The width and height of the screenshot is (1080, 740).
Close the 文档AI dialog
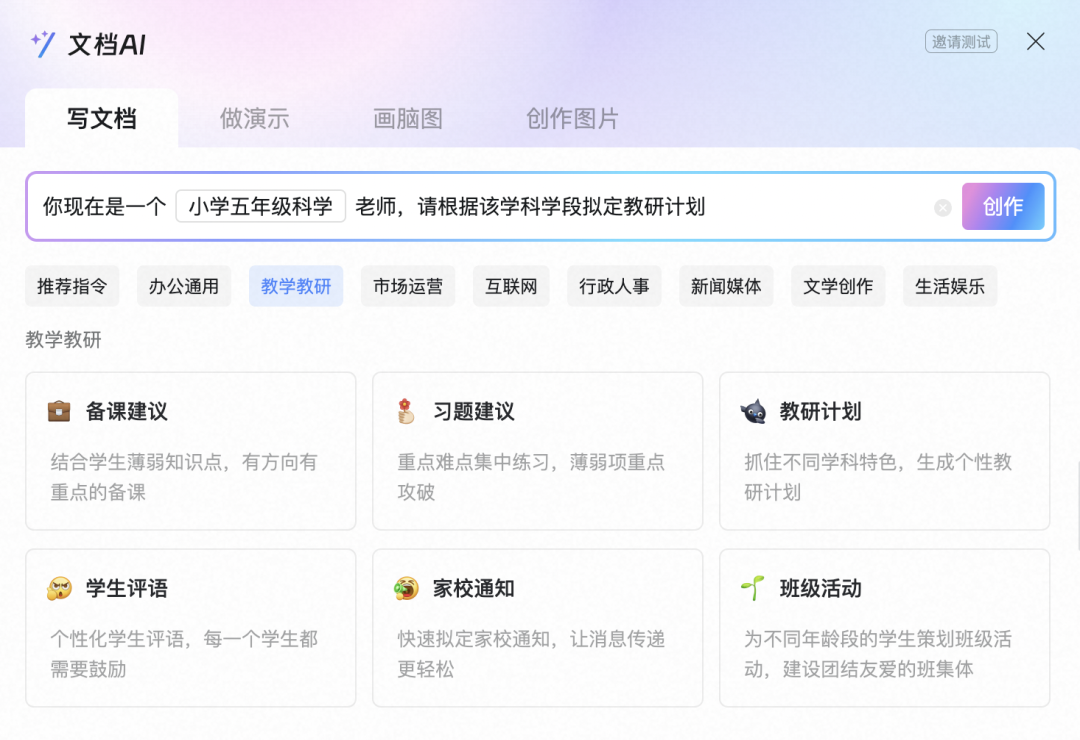click(x=1036, y=42)
